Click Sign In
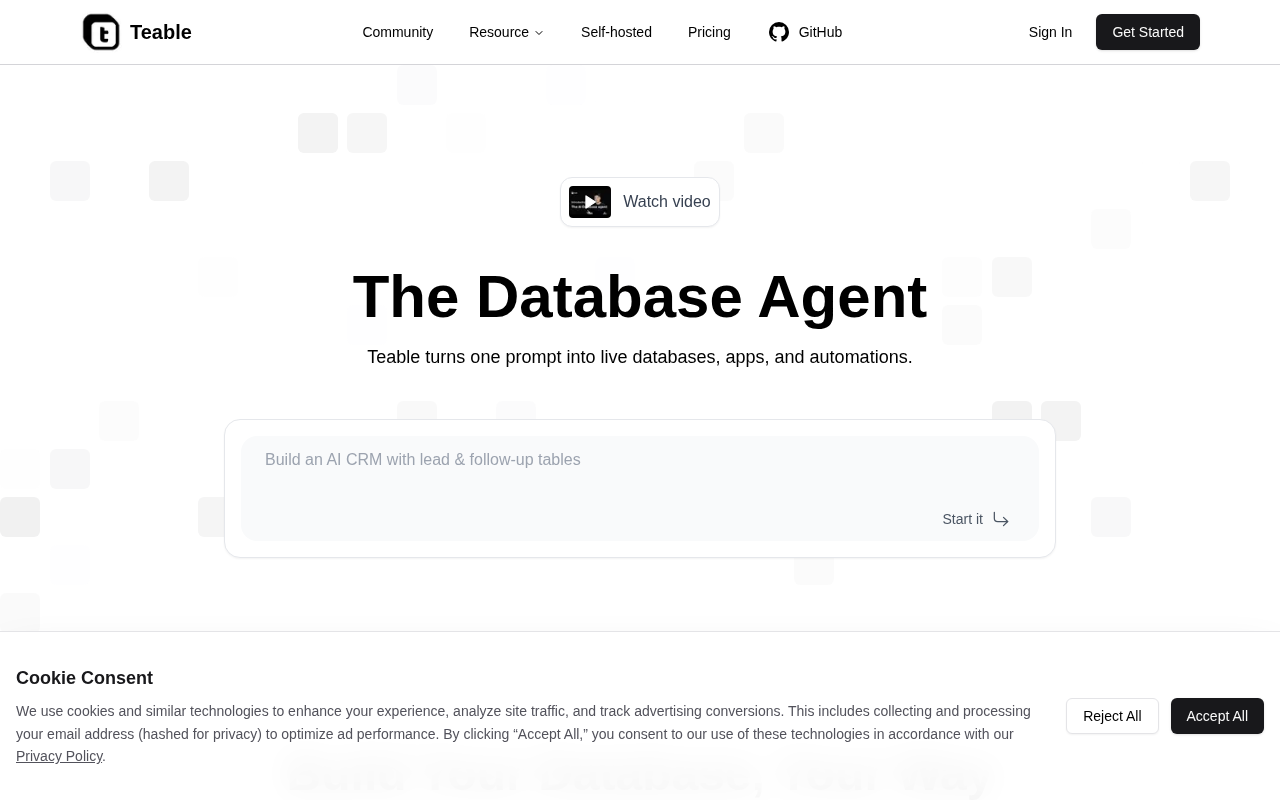The width and height of the screenshot is (1280, 800). pyautogui.click(x=1050, y=32)
